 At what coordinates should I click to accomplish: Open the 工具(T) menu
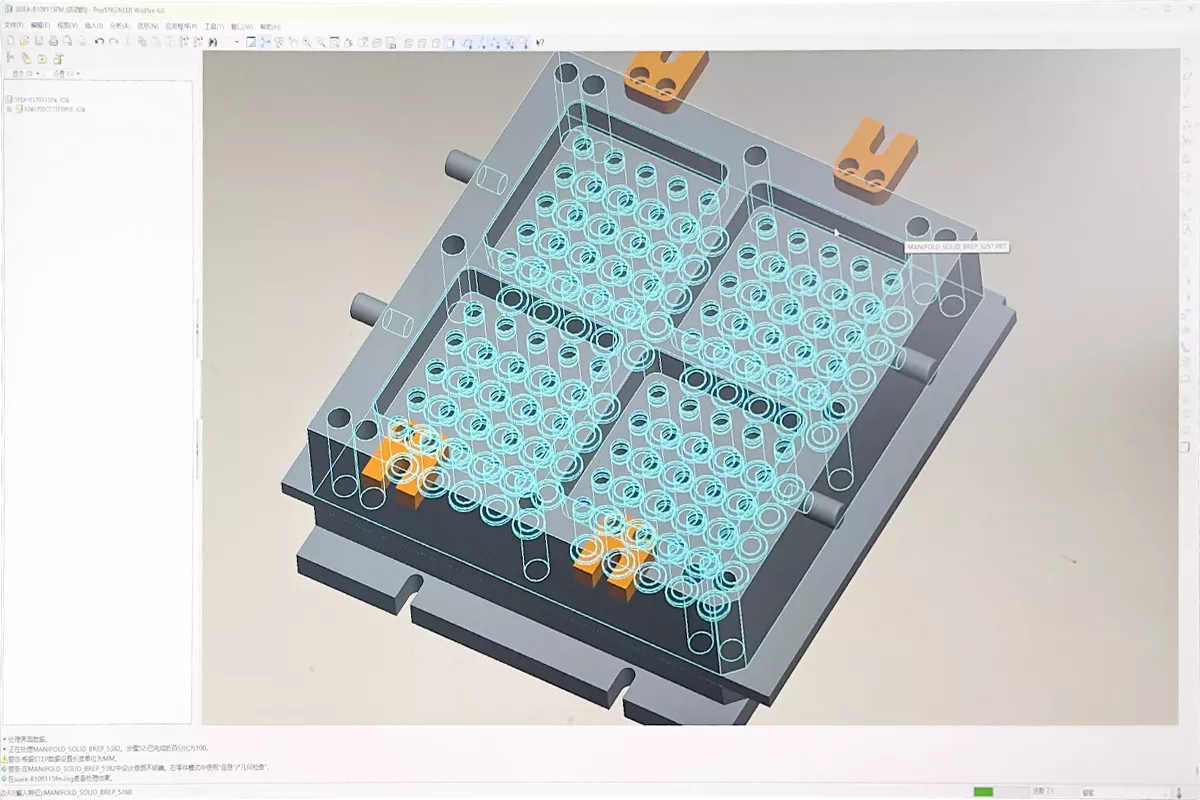coord(214,25)
